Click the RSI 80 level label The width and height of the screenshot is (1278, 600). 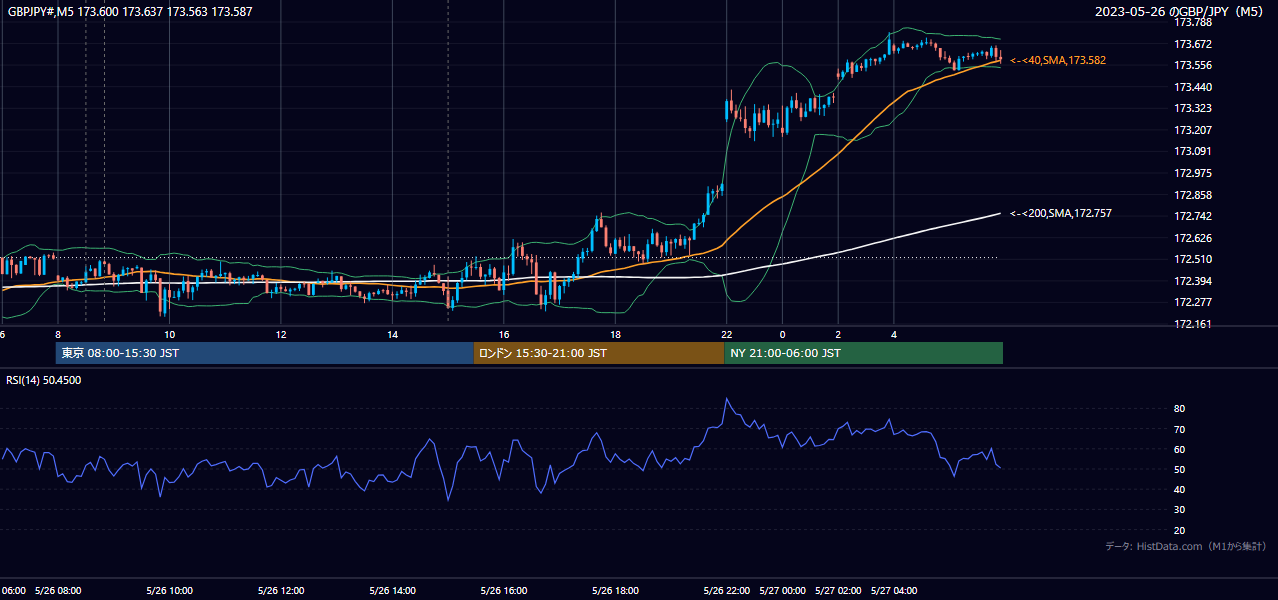point(1180,409)
